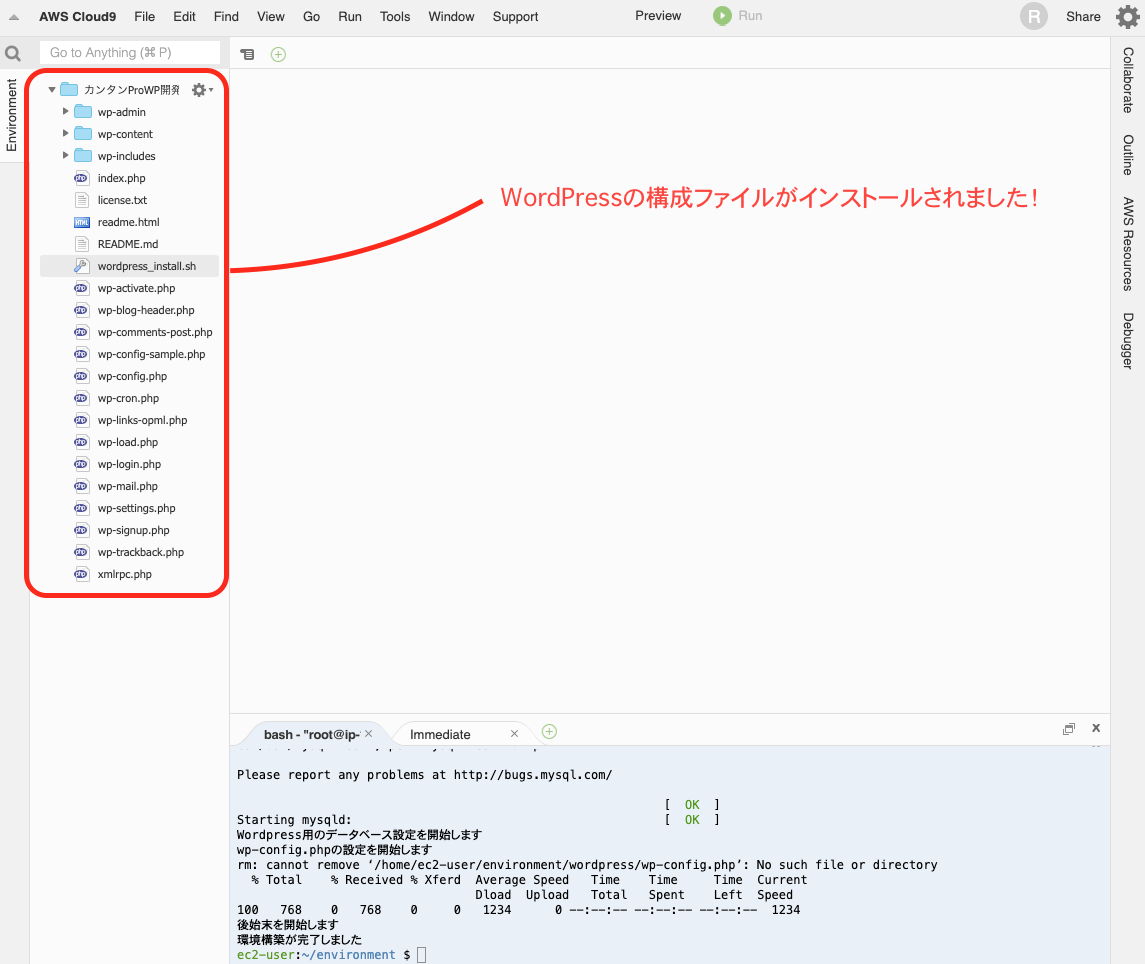Image resolution: width=1145 pixels, height=964 pixels.
Task: Select wp-cron.php in file tree
Action: 129,398
